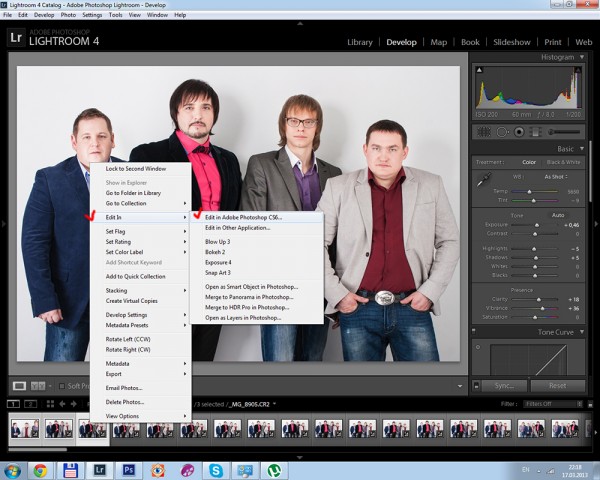Set treatment to Color
The height and width of the screenshot is (480, 600).
(x=530, y=162)
